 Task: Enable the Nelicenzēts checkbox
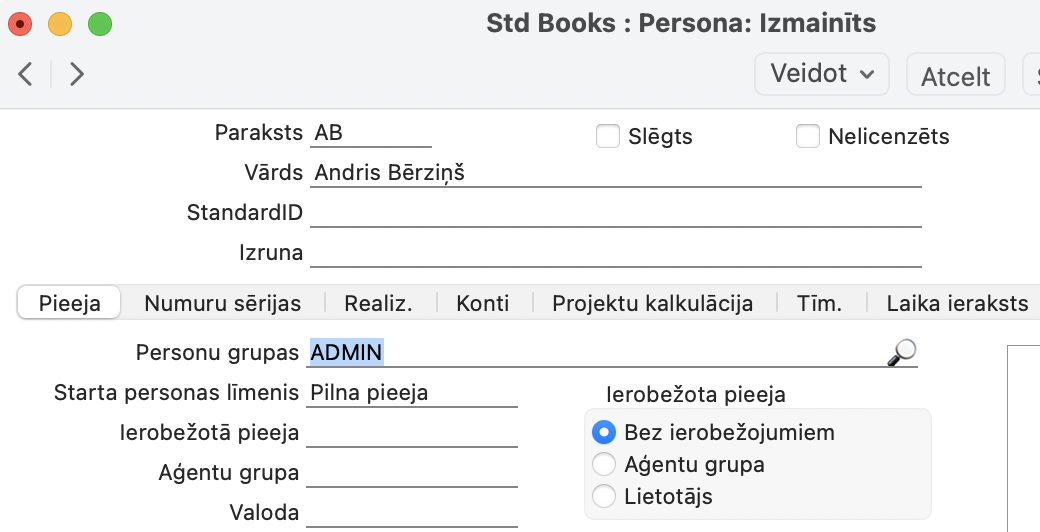(808, 136)
